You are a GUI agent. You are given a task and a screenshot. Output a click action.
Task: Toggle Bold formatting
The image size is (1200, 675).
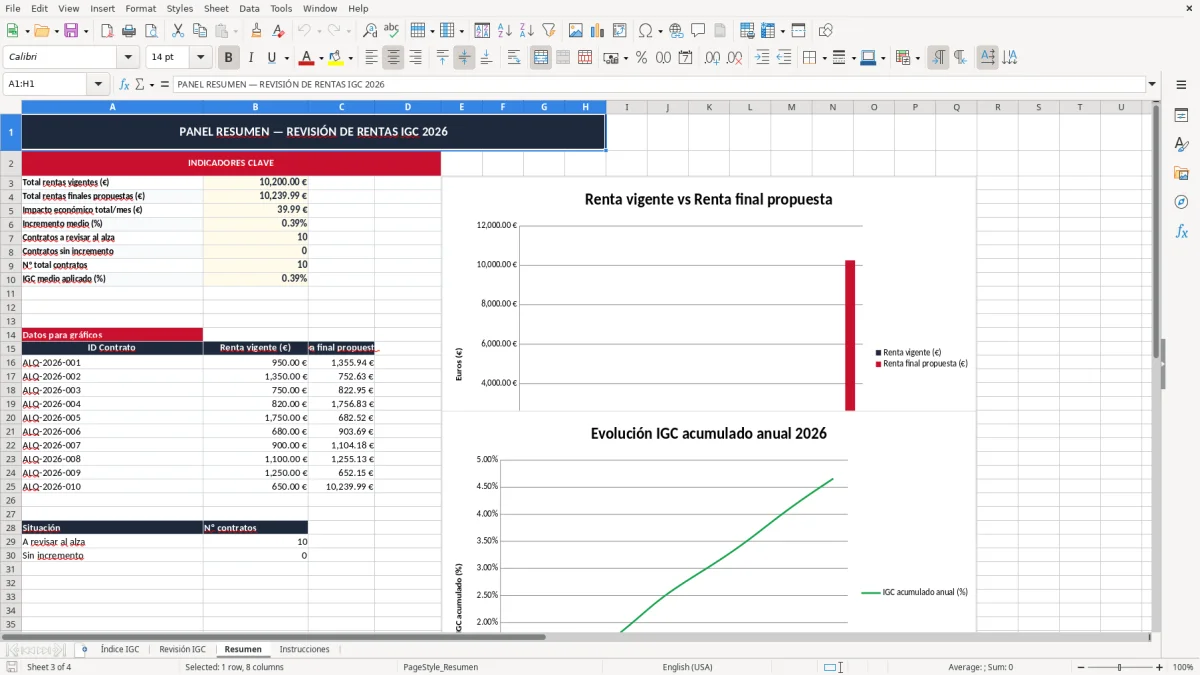click(x=229, y=58)
